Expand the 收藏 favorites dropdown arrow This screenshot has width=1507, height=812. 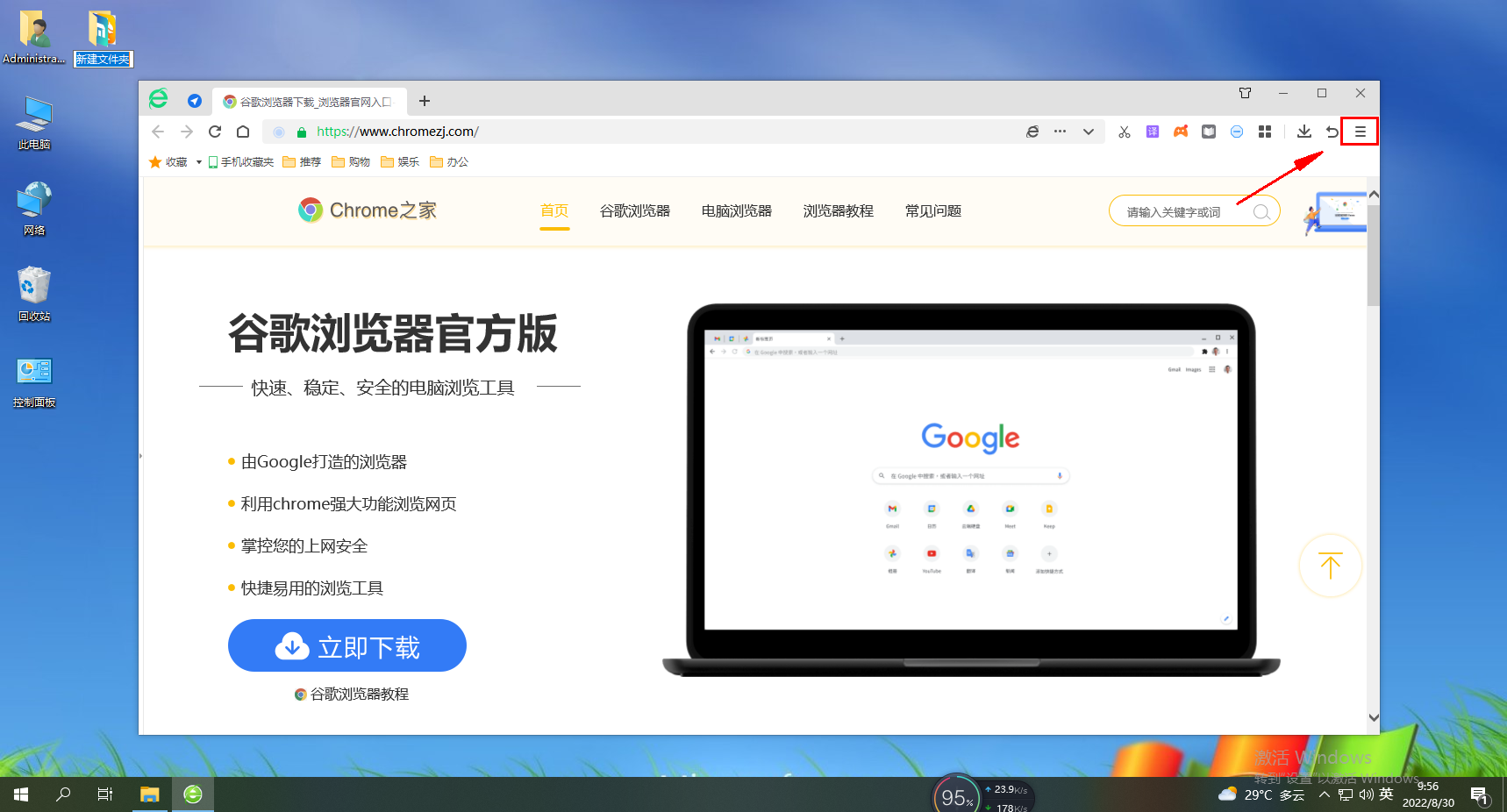click(199, 162)
